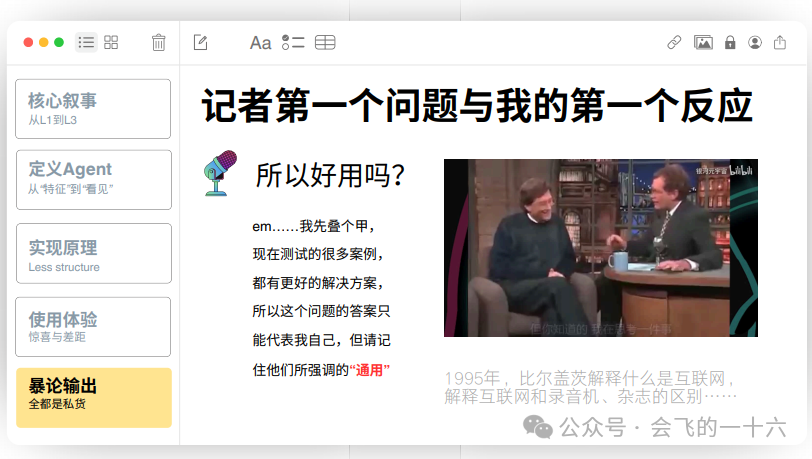Screen dimensions: 812x459
Task: Open the photo media icon
Action: 703,42
